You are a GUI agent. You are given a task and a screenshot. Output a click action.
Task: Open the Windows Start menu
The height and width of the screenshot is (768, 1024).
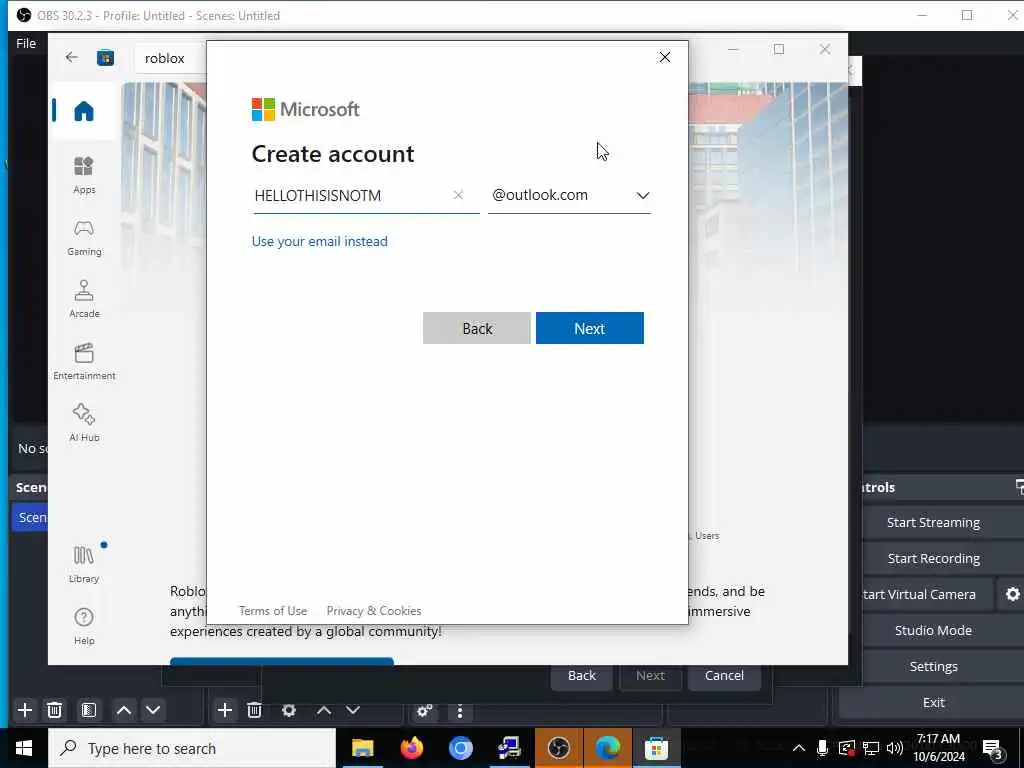click(24, 748)
